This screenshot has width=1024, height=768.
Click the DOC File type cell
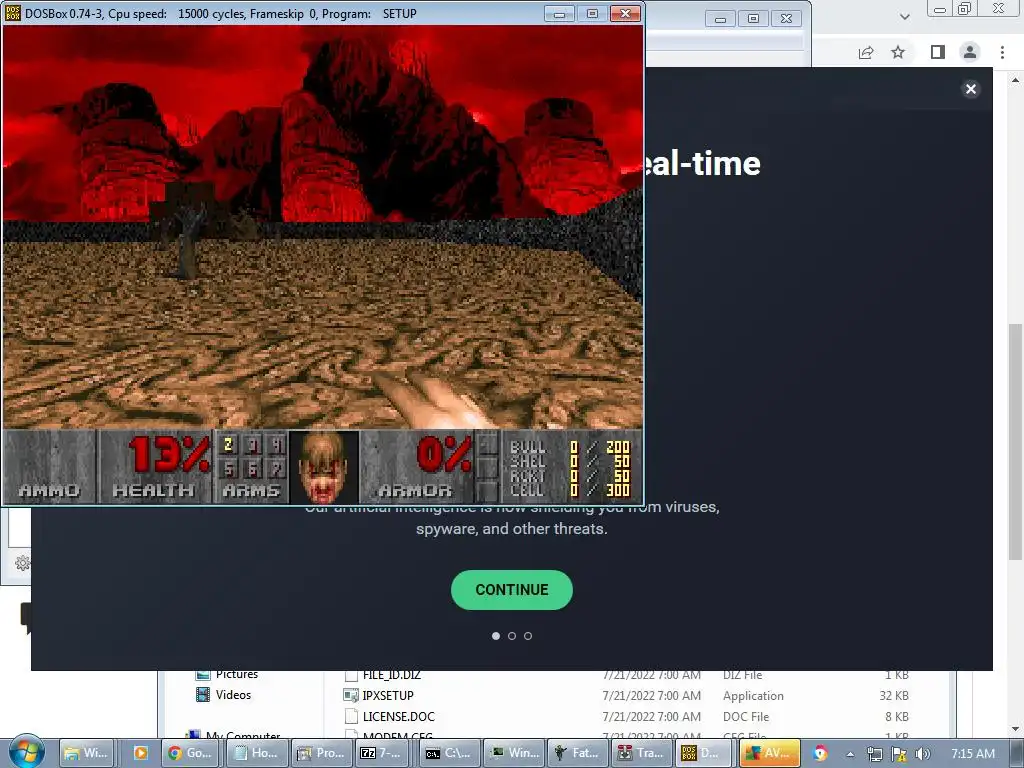click(x=746, y=716)
